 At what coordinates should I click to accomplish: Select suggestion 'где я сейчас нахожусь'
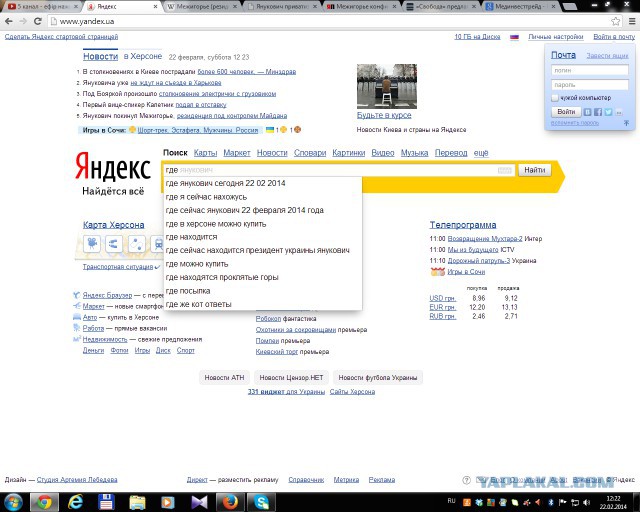(263, 197)
